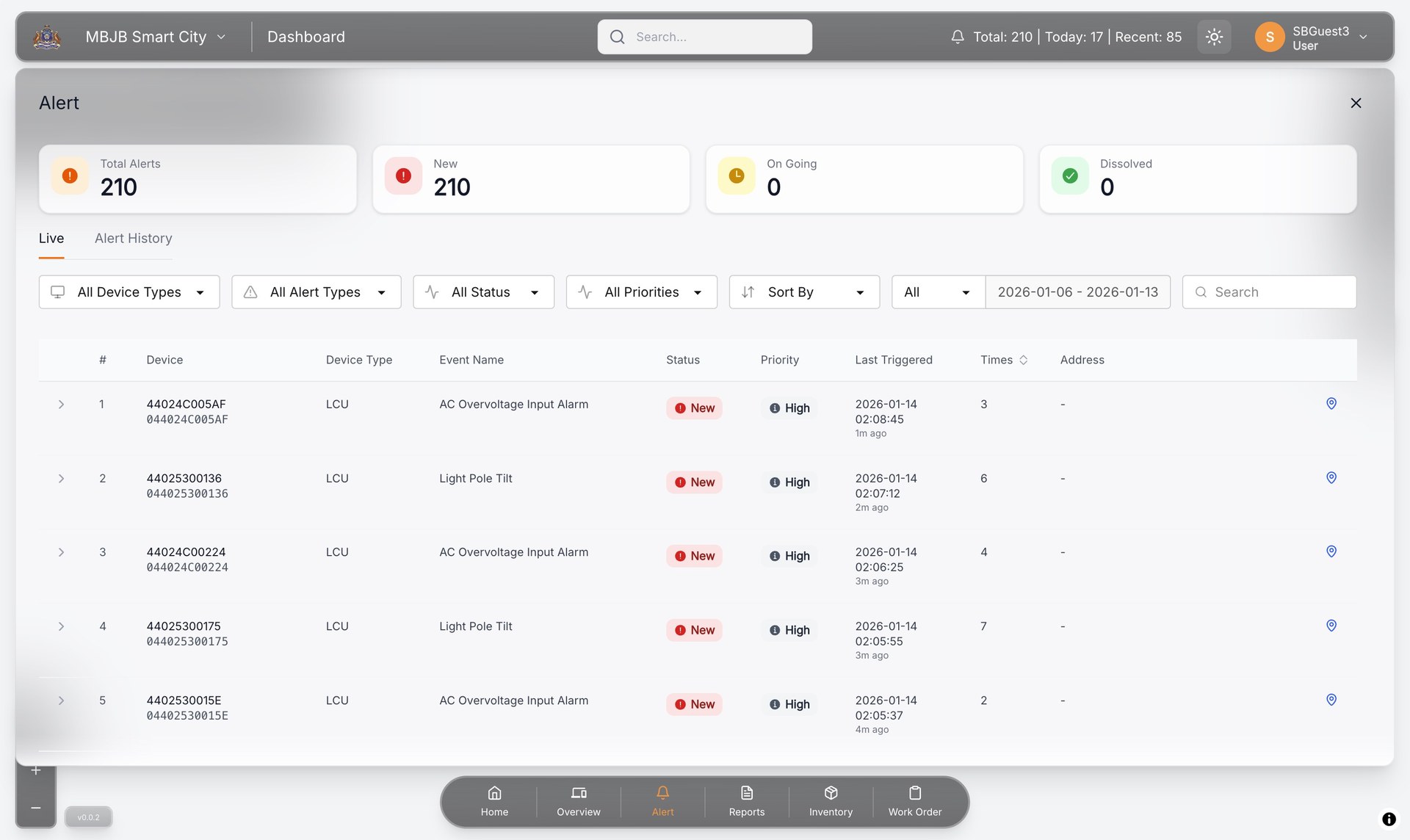Click the Total Alerts 210 card

click(x=198, y=179)
